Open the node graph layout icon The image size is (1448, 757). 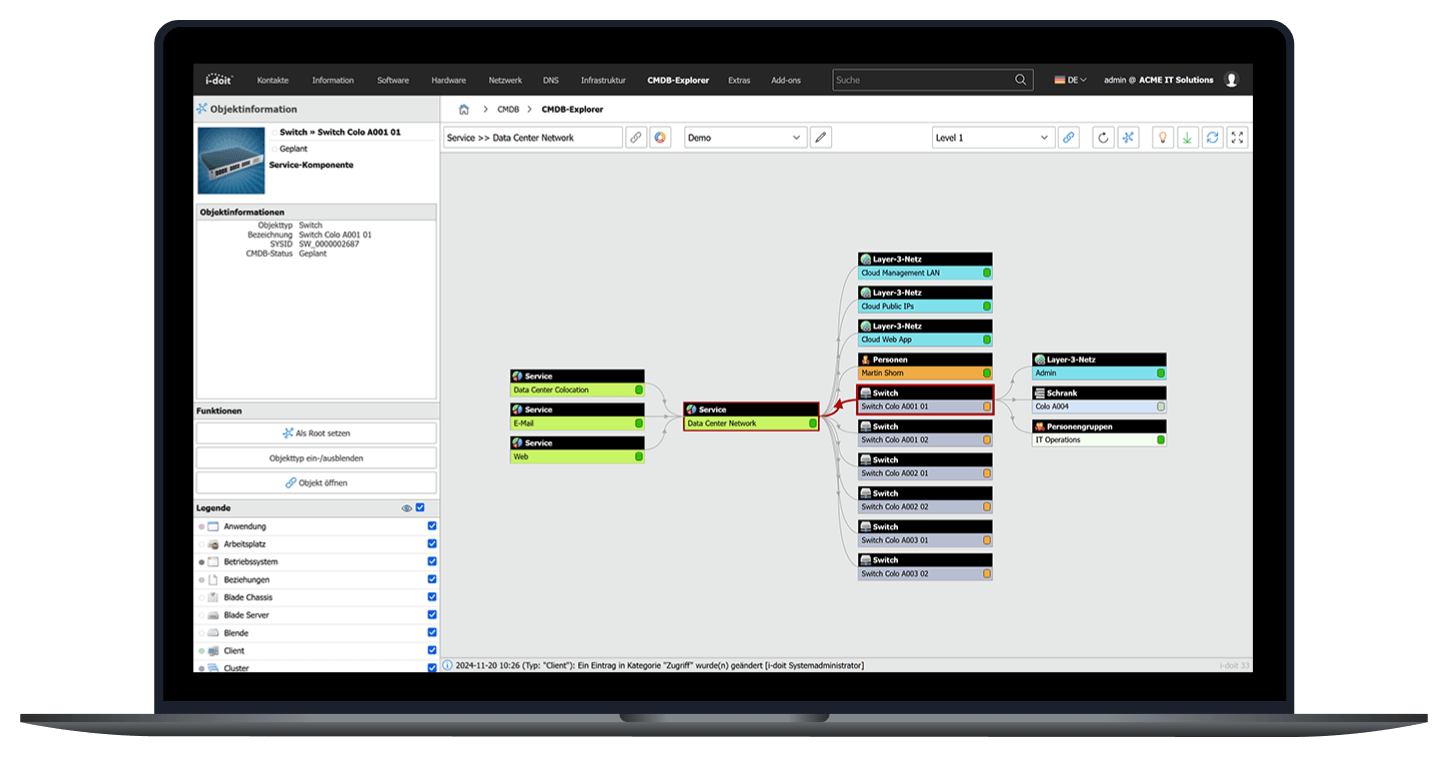(1128, 137)
